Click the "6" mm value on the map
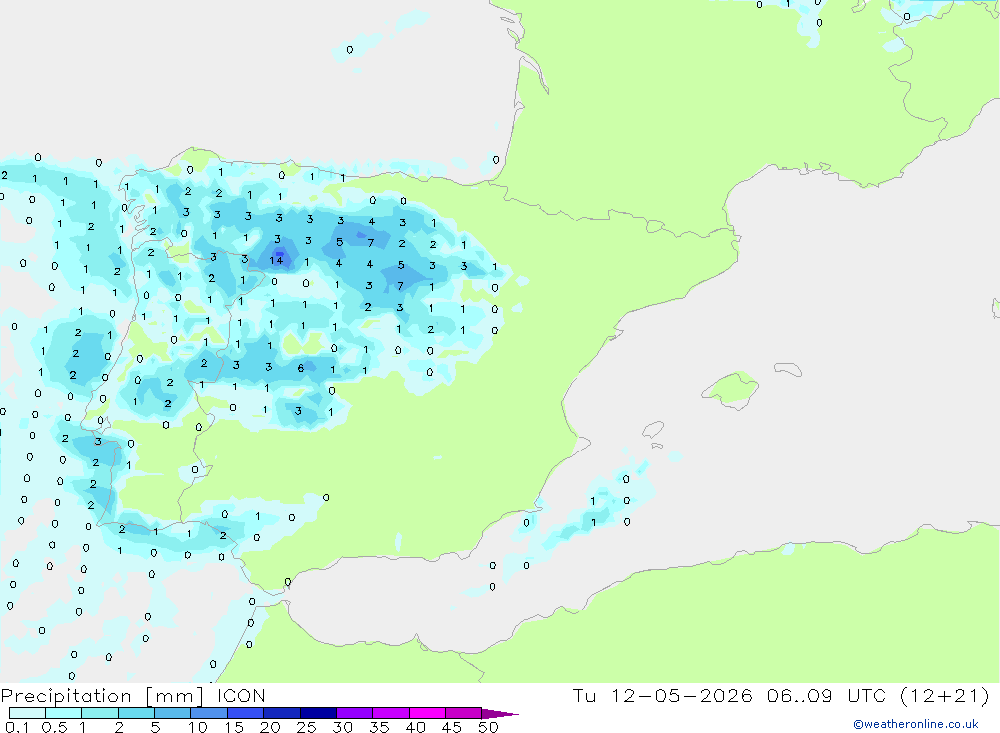Screen dimensions: 1000x733 click(x=301, y=368)
